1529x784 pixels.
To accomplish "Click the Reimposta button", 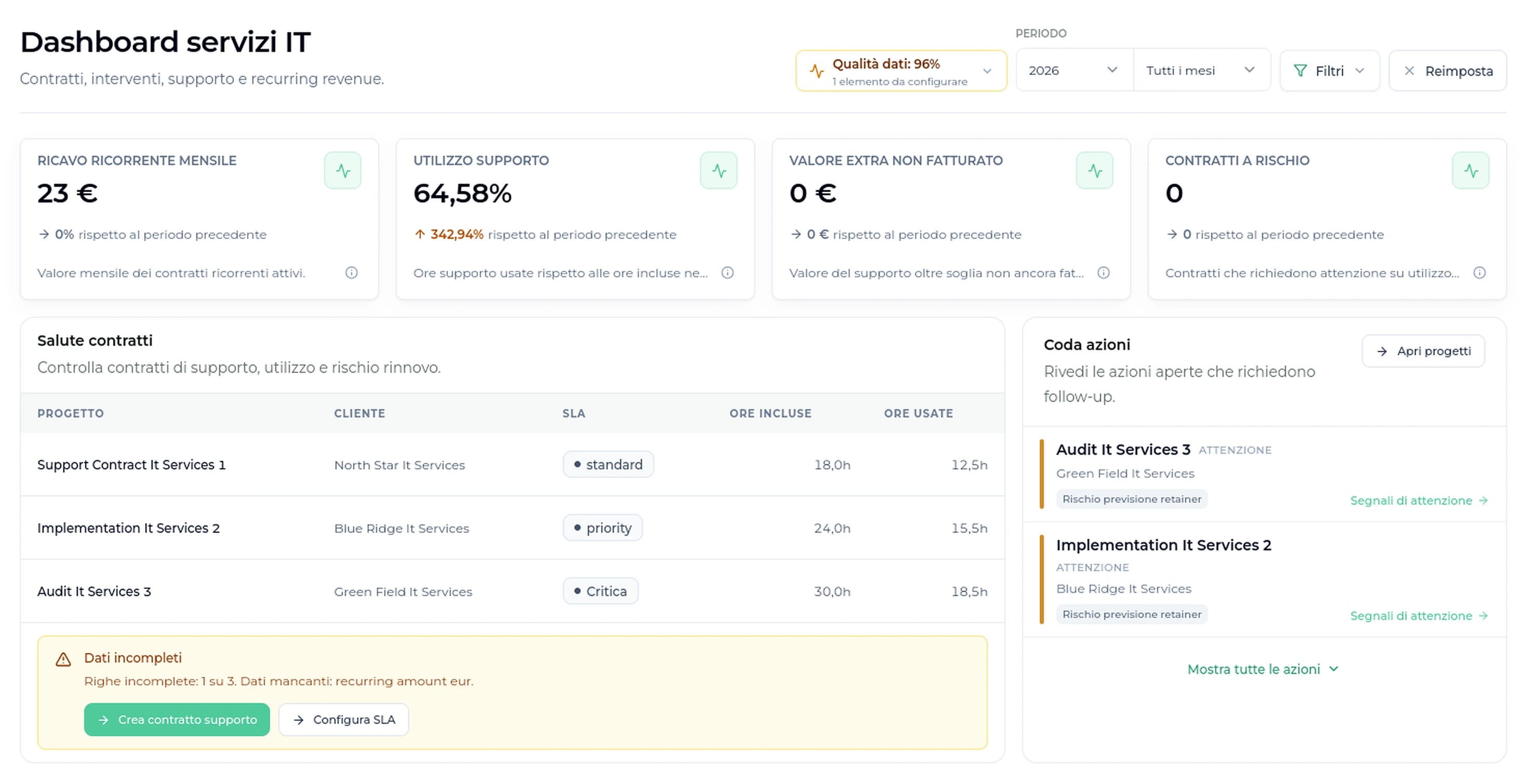I will click(x=1447, y=71).
